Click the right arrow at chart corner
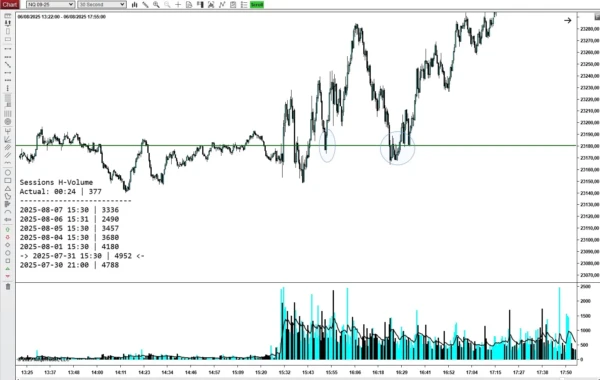The image size is (600, 380). tap(567, 20)
